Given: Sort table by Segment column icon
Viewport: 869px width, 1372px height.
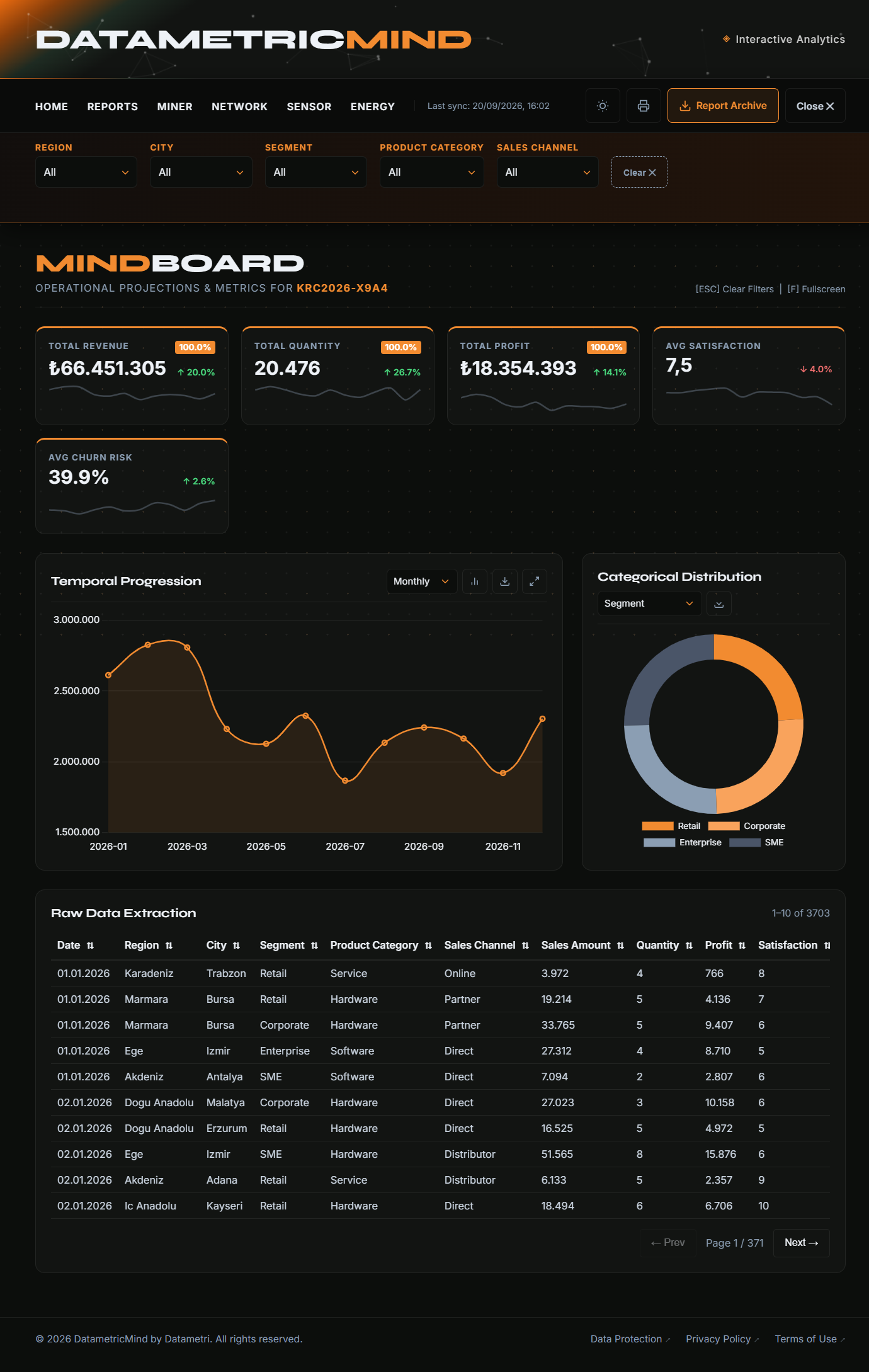Looking at the screenshot, I should click(x=315, y=946).
